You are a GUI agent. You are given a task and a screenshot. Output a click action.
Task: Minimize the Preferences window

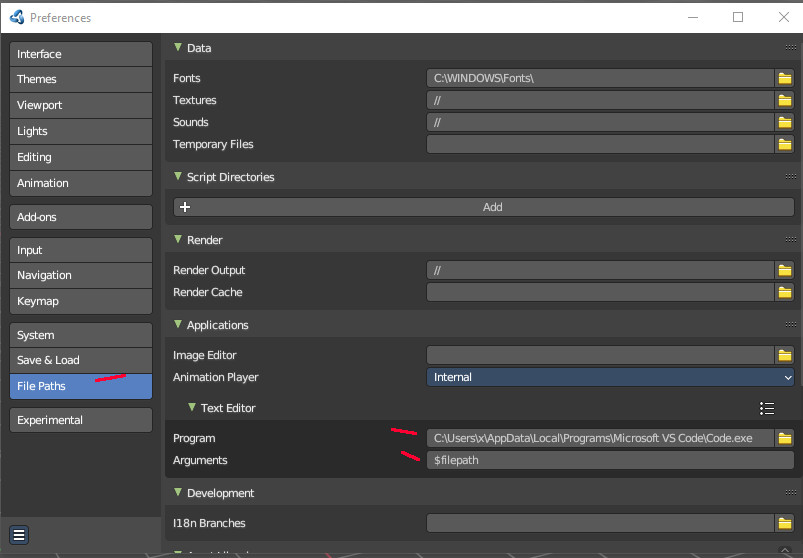point(693,17)
